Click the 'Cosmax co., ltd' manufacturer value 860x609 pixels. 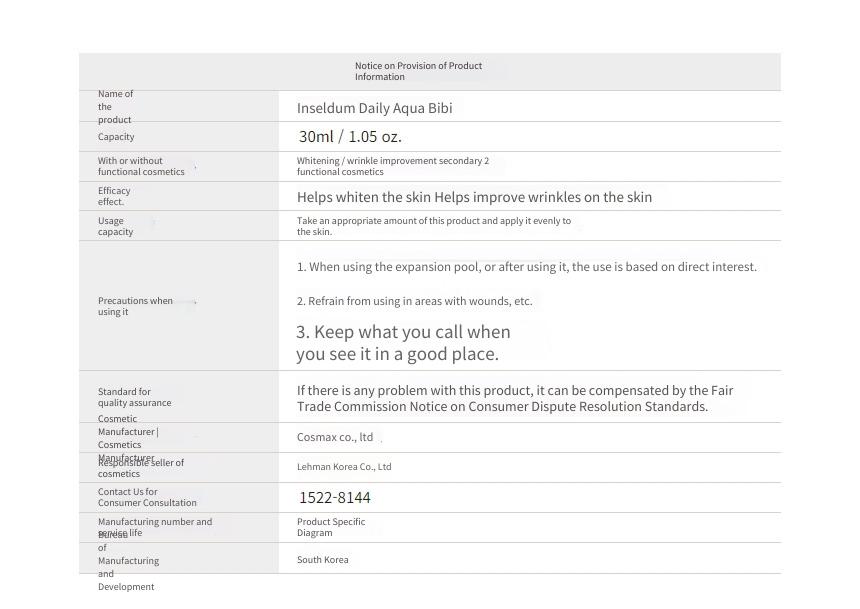(335, 437)
